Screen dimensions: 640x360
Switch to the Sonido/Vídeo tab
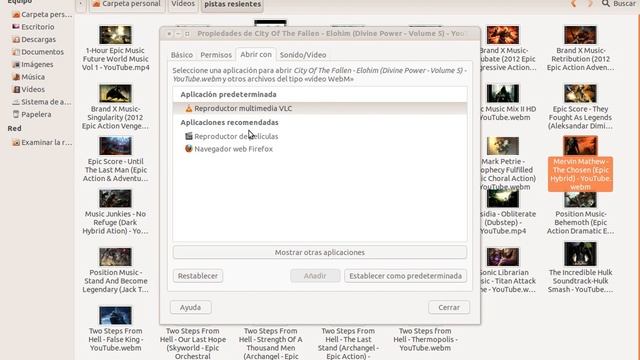pos(303,55)
